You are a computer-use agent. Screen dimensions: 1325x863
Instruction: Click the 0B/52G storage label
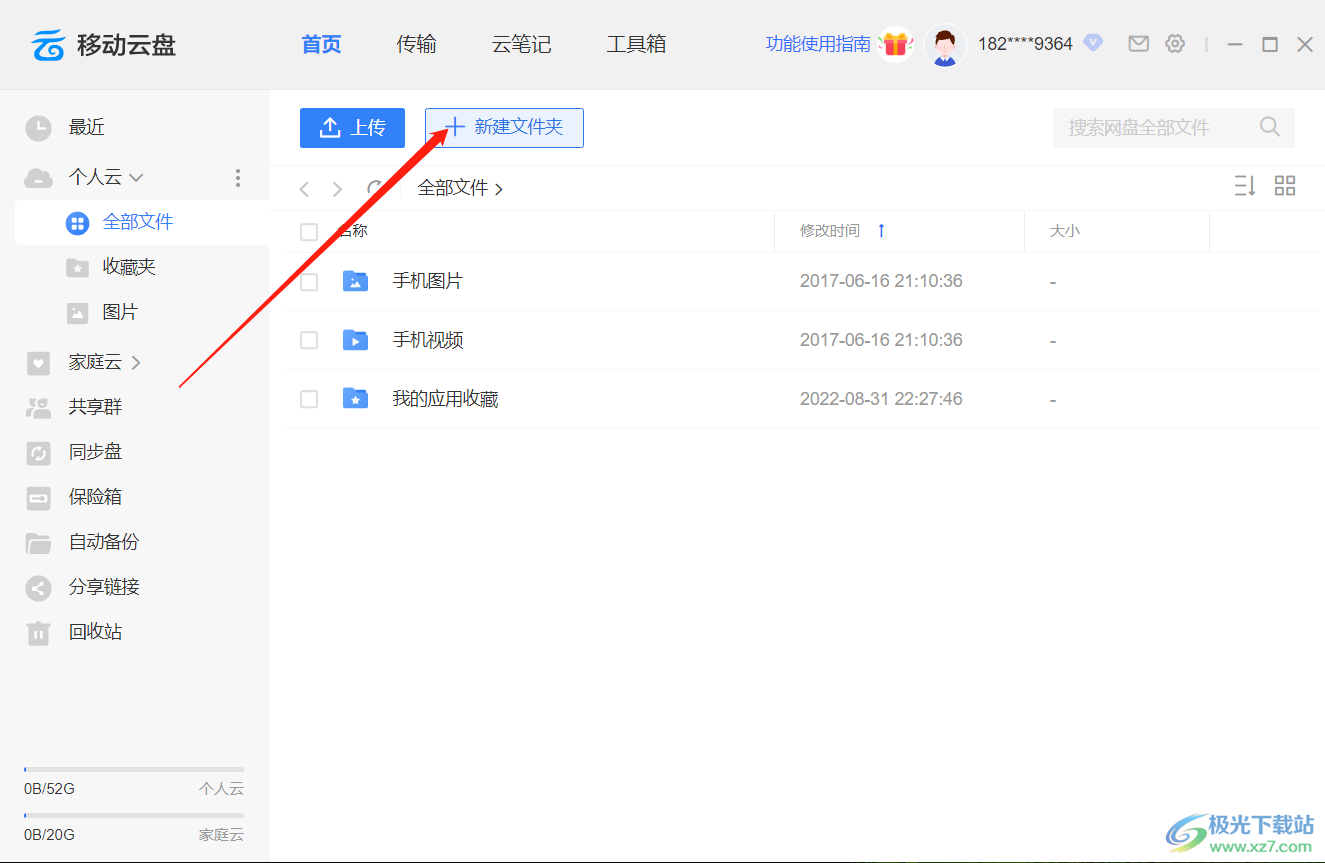(49, 789)
